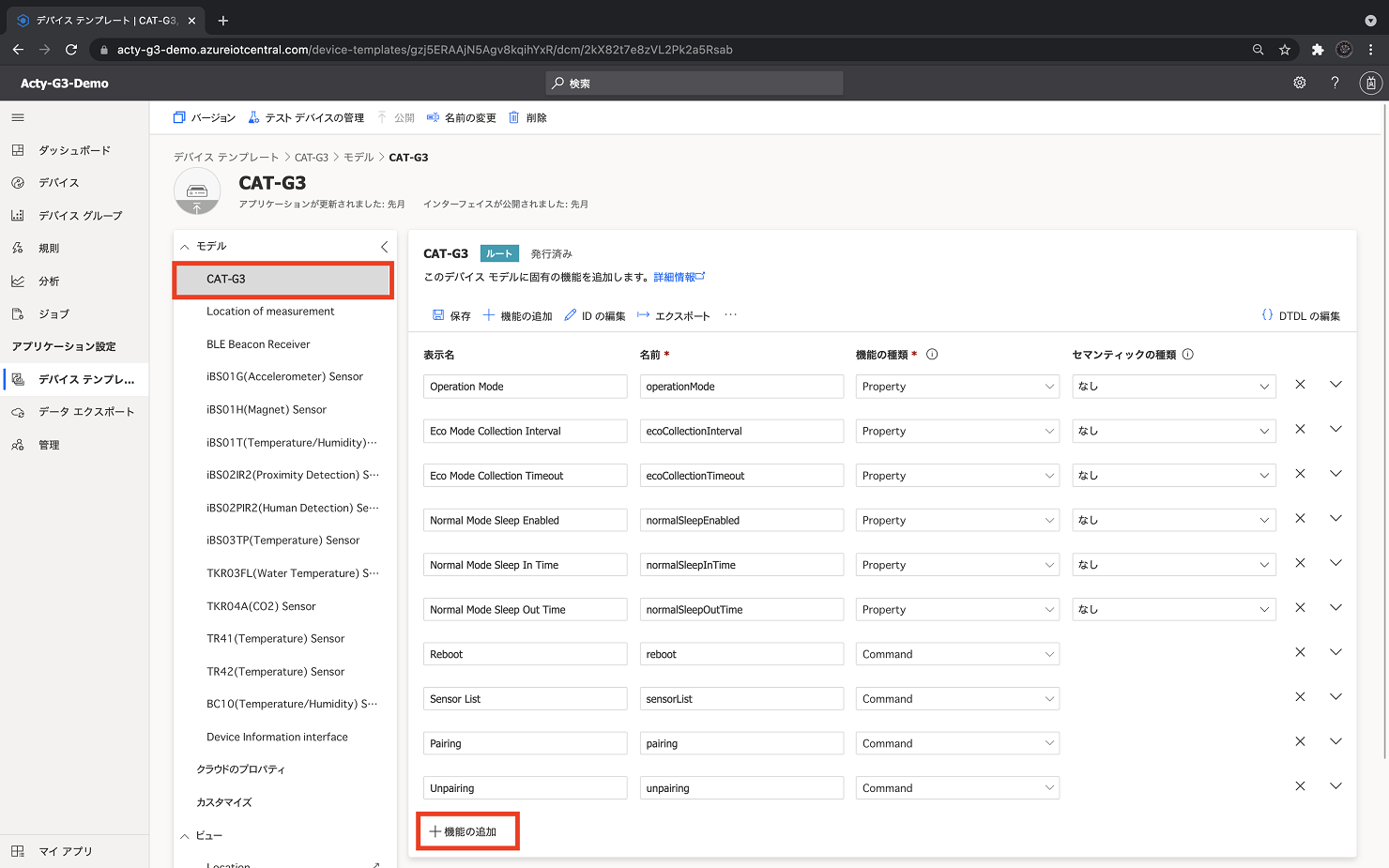The image size is (1389, 868).
Task: Click the 検索 search box
Action: coord(694,84)
